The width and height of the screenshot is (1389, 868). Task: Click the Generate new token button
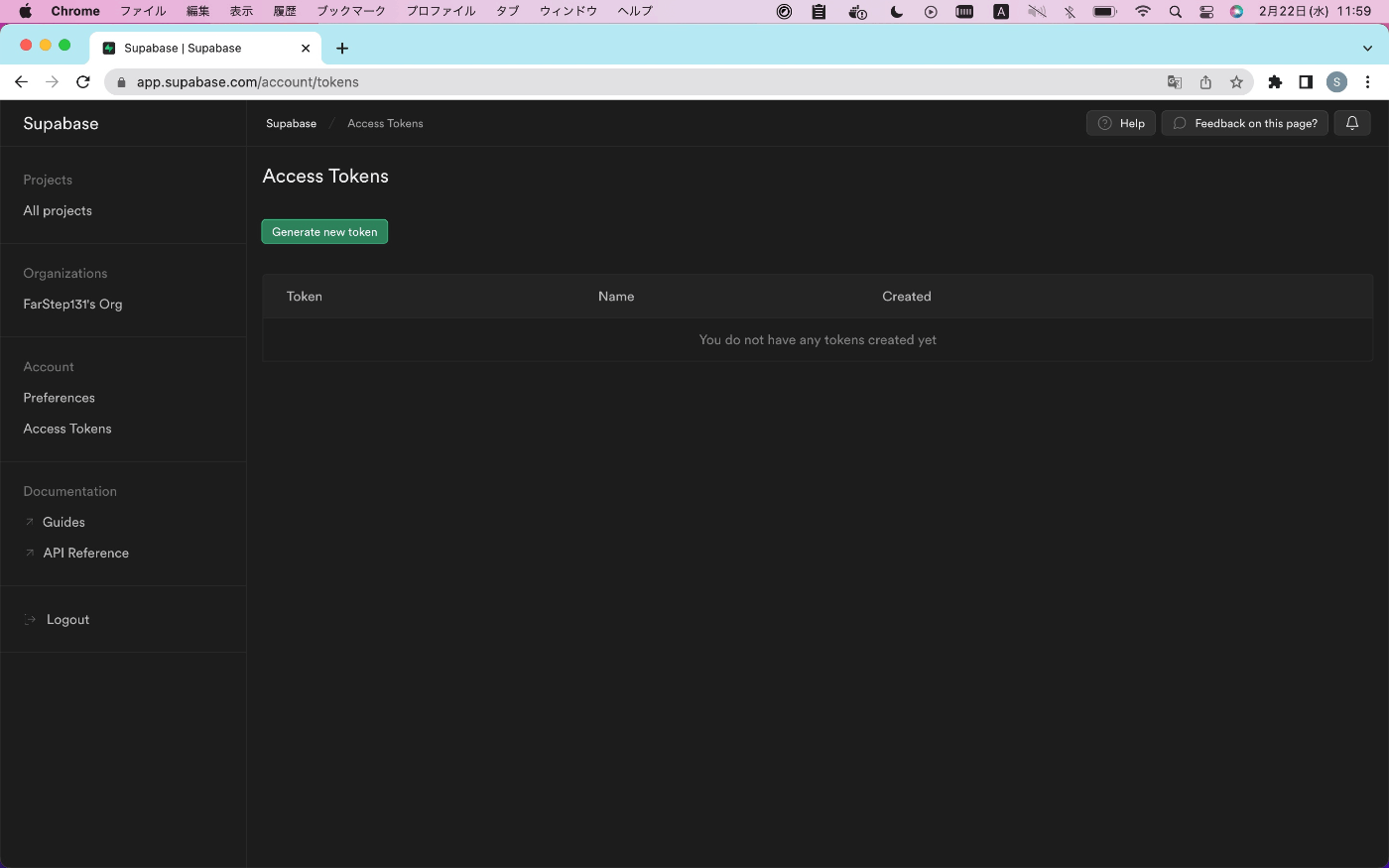pos(324,231)
